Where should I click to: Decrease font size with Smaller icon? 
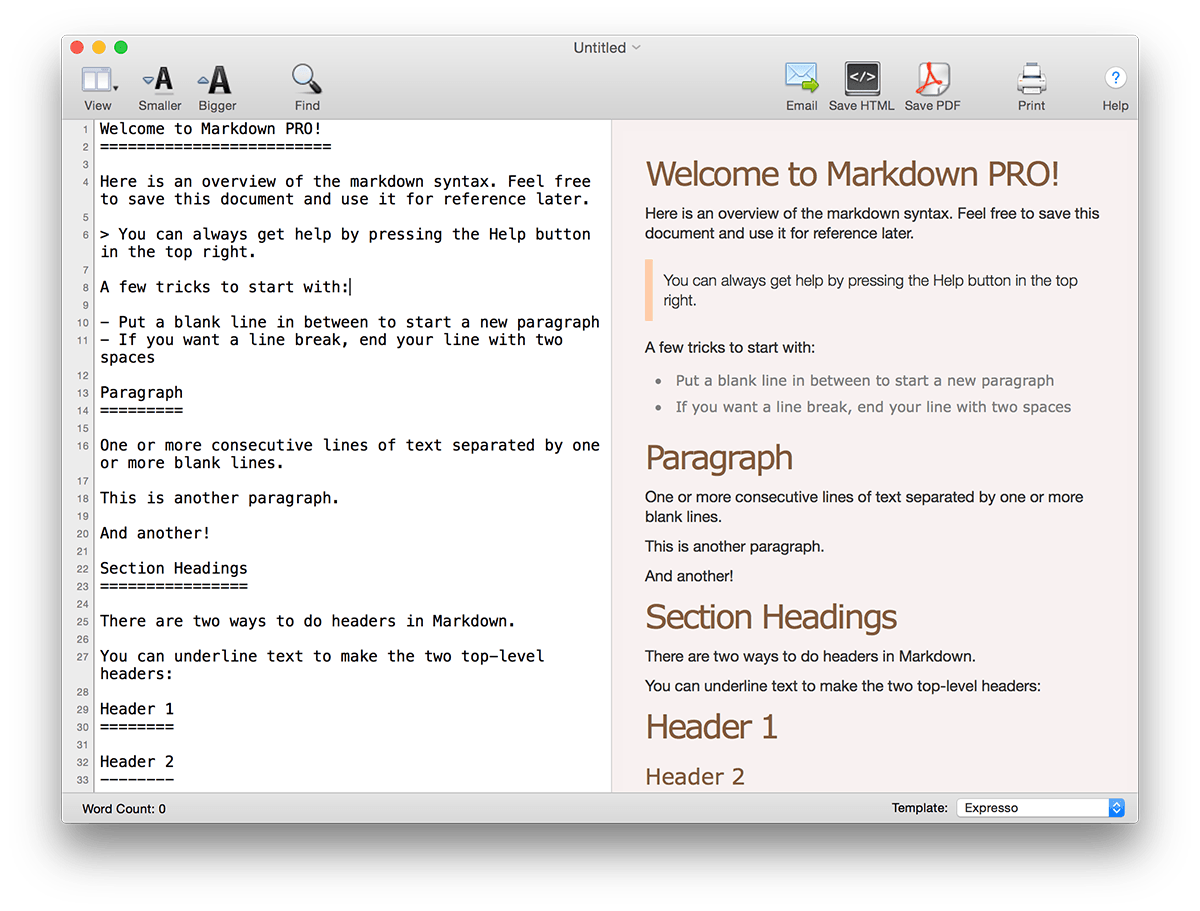(159, 79)
